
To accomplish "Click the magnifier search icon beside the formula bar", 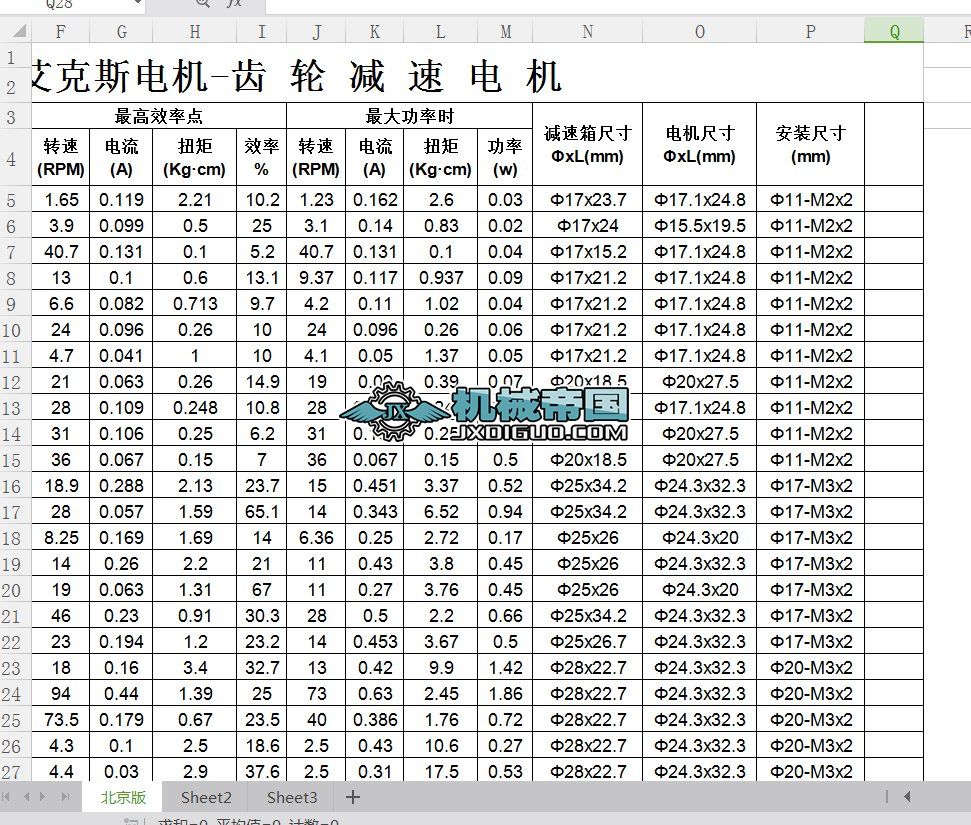I will 201,5.
